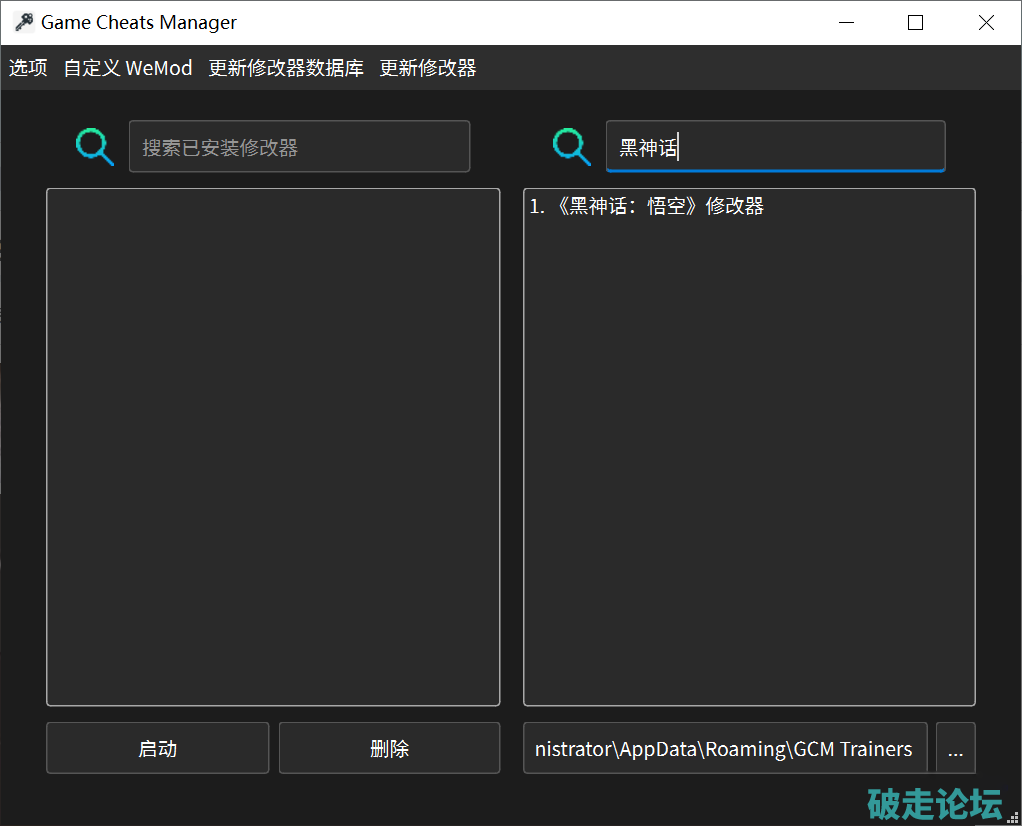Open the 选项 menu
This screenshot has height=826, width=1022.
coord(28,68)
